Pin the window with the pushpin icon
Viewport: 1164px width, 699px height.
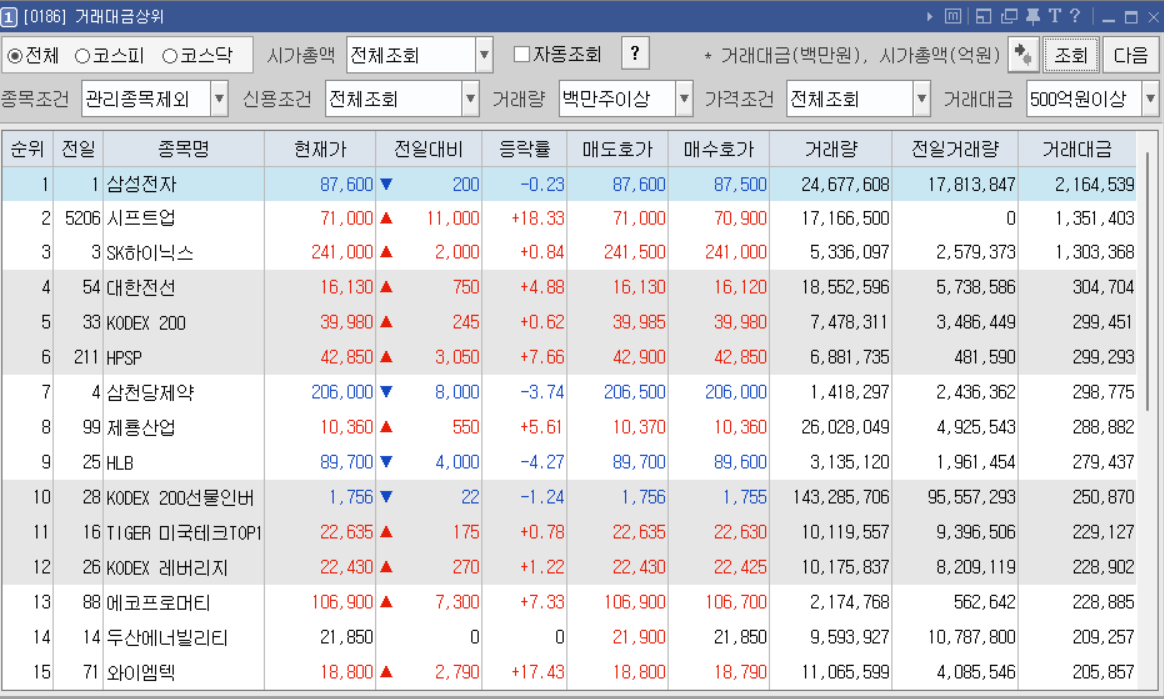point(1033,16)
